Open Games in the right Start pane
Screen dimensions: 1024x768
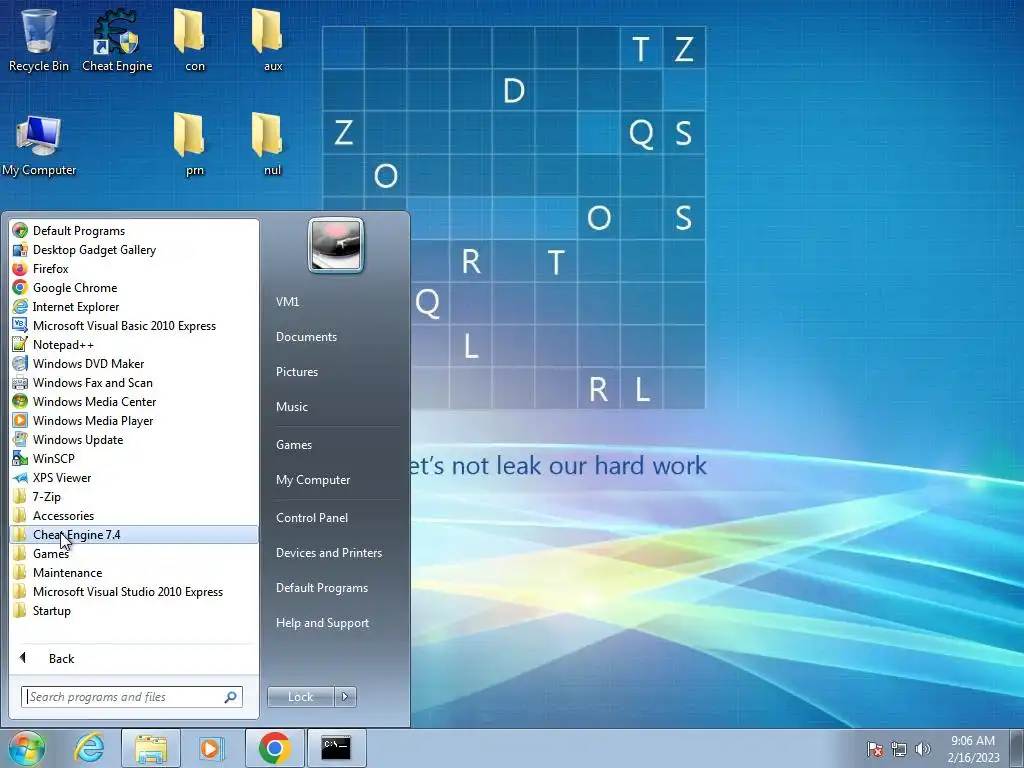[x=334, y=444]
